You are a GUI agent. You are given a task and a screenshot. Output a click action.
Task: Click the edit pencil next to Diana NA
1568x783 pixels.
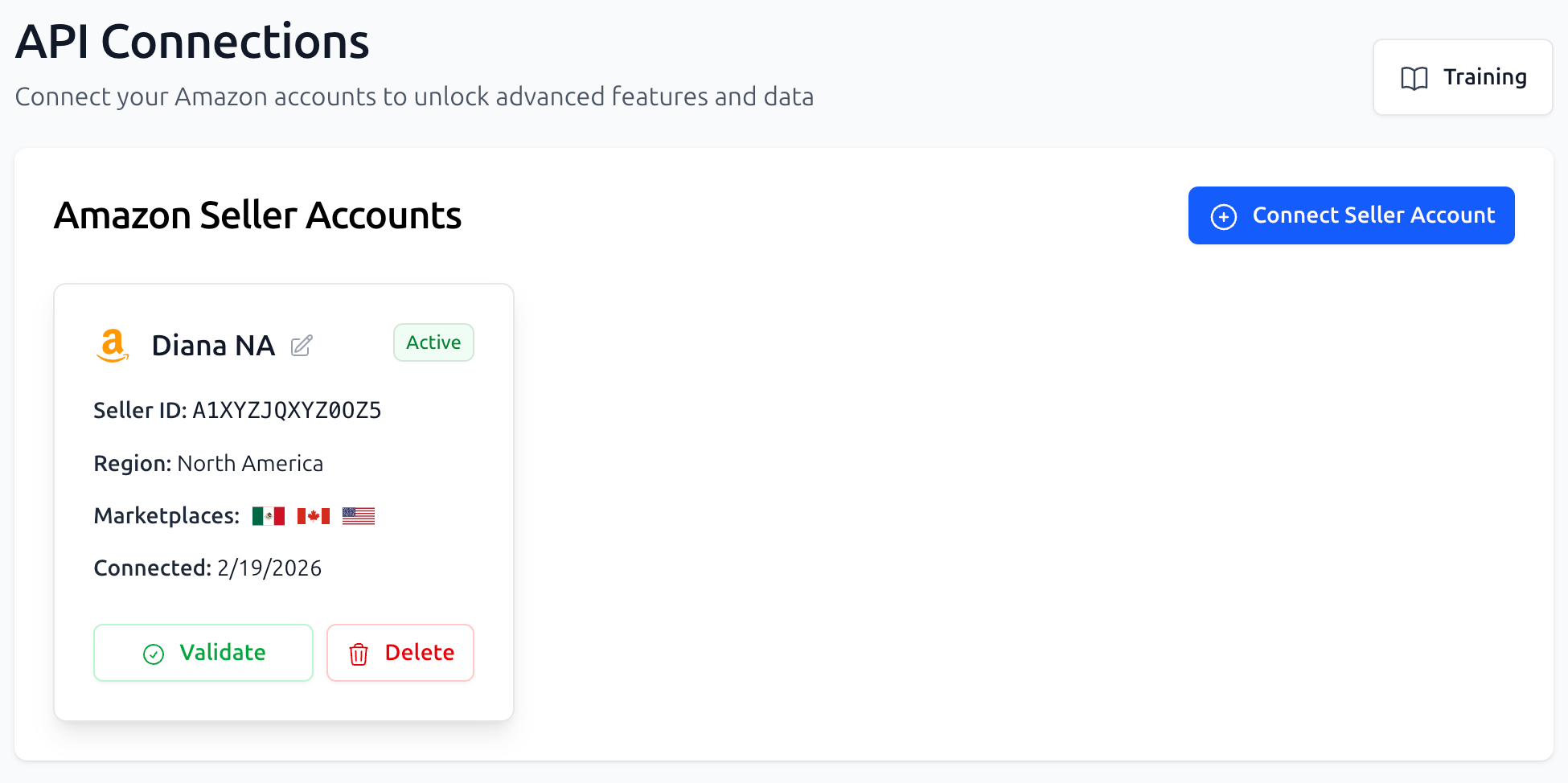click(302, 345)
